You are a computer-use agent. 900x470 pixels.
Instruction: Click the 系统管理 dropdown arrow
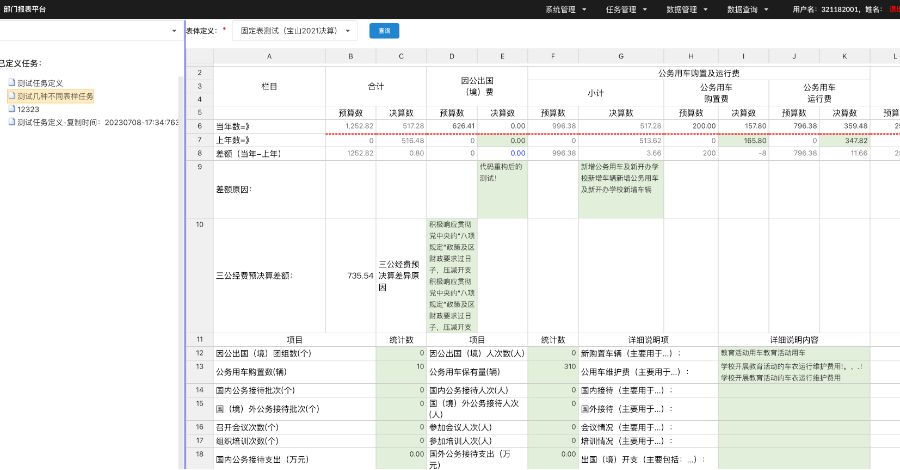click(x=584, y=10)
